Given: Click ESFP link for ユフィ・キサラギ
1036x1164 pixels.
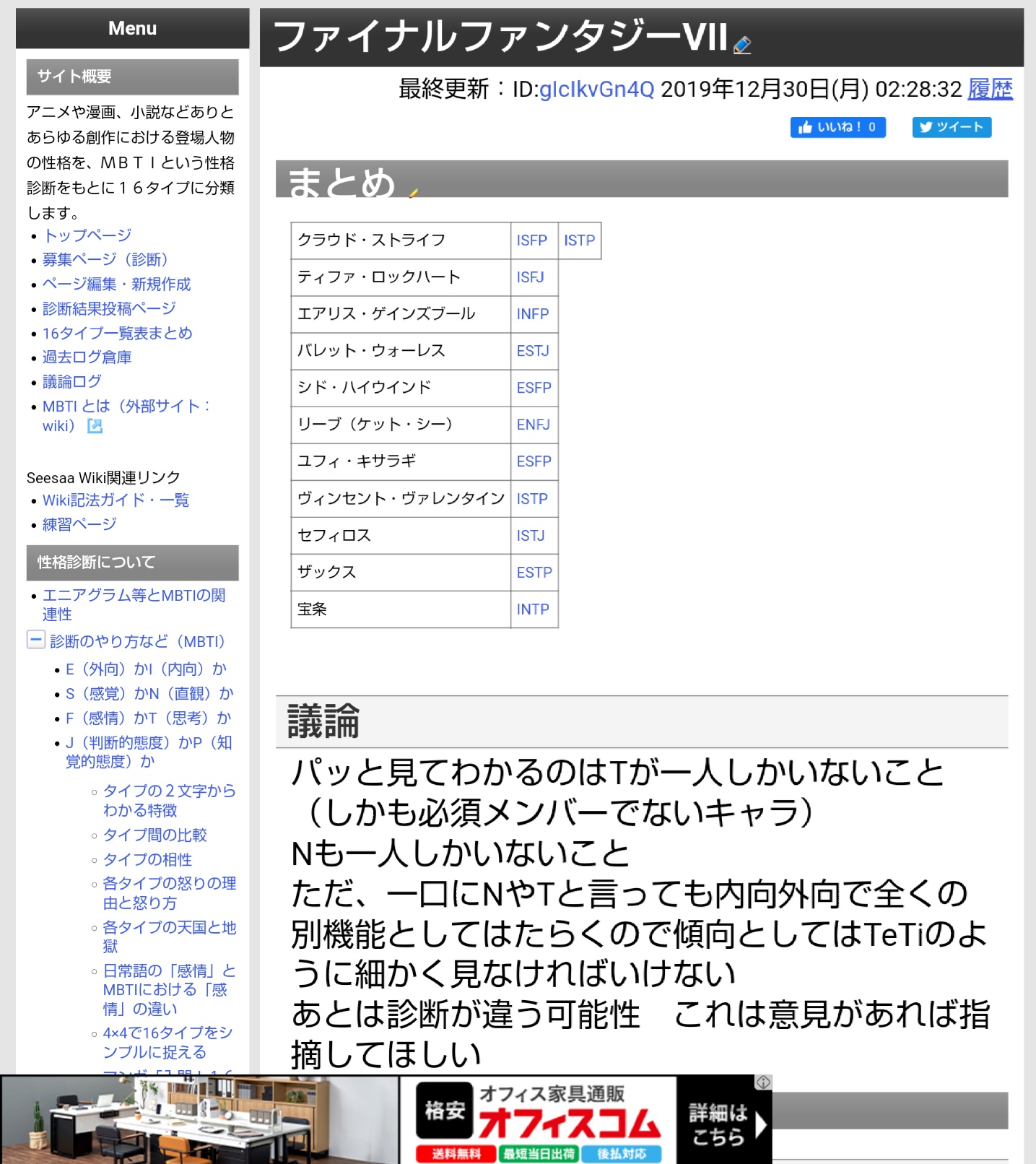Looking at the screenshot, I should pos(534,461).
